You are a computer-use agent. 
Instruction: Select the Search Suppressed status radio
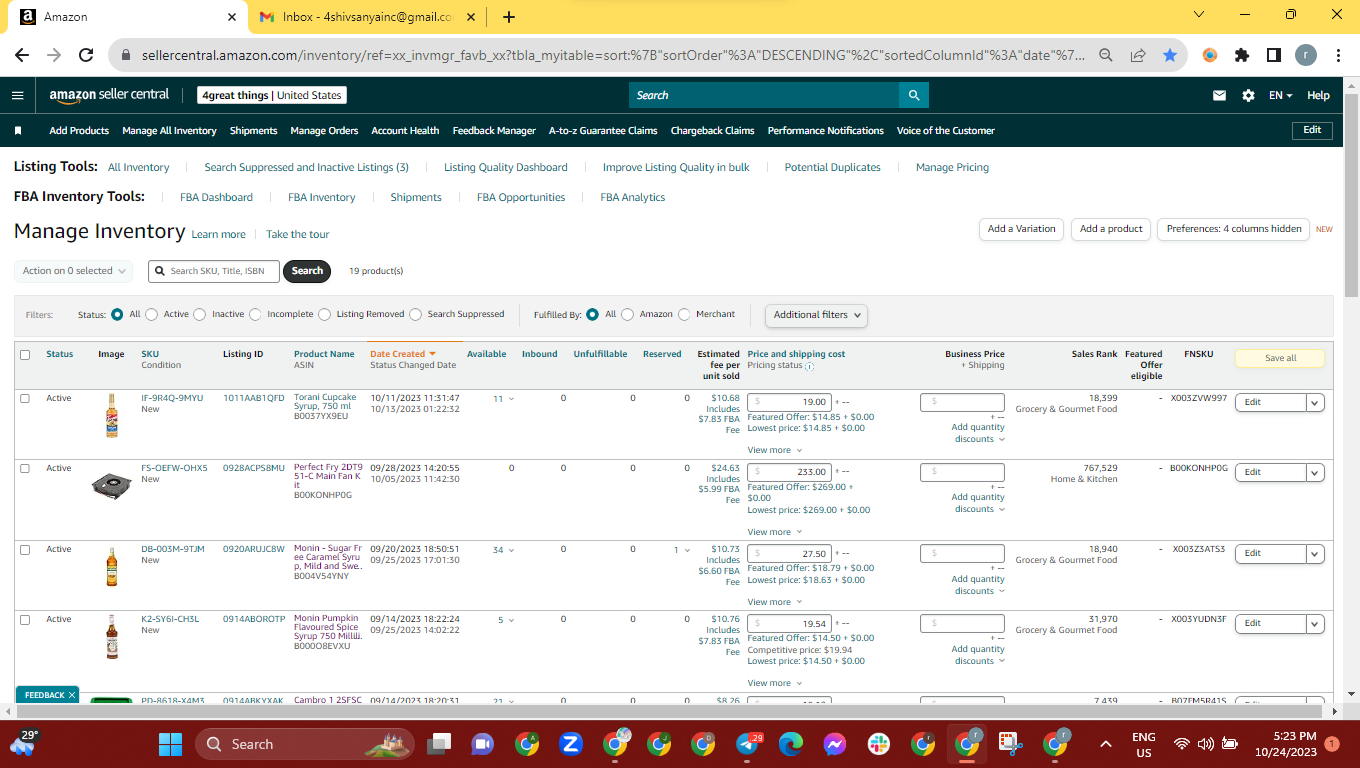coord(415,314)
